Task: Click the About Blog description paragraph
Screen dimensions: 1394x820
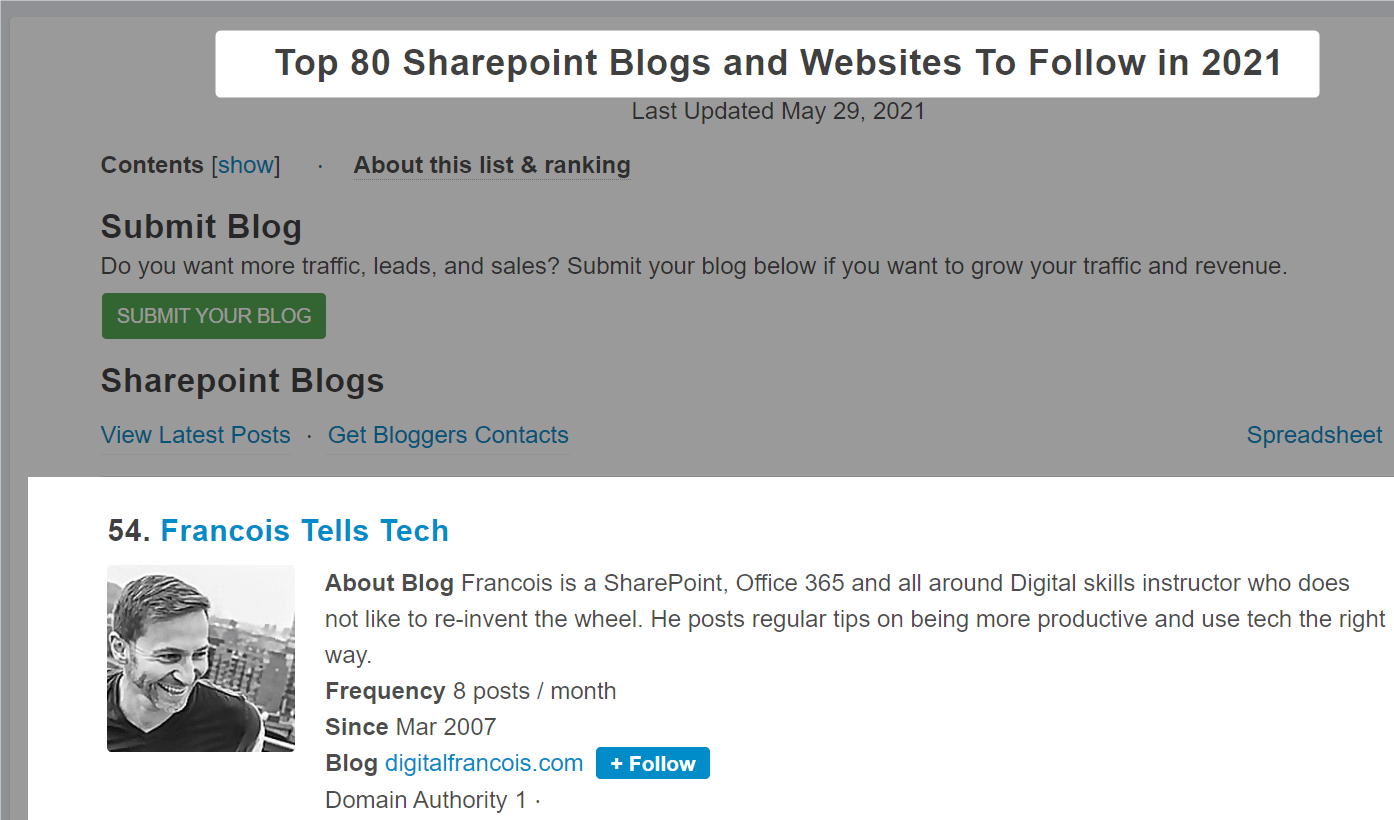Action: (x=855, y=619)
